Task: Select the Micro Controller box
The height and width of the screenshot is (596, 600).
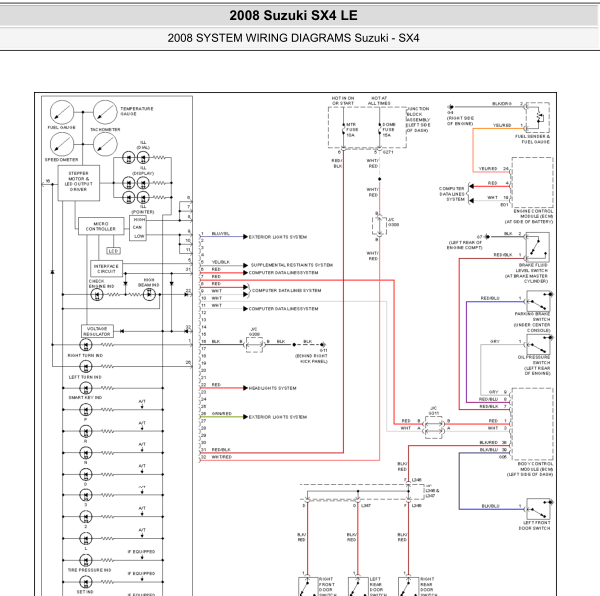Action: 101,226
